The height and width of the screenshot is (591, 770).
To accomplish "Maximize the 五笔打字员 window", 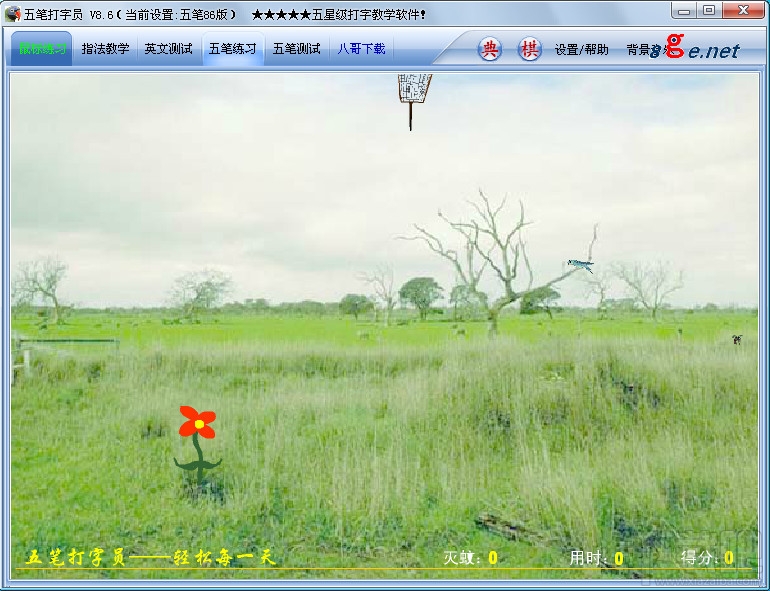I will pos(709,10).
